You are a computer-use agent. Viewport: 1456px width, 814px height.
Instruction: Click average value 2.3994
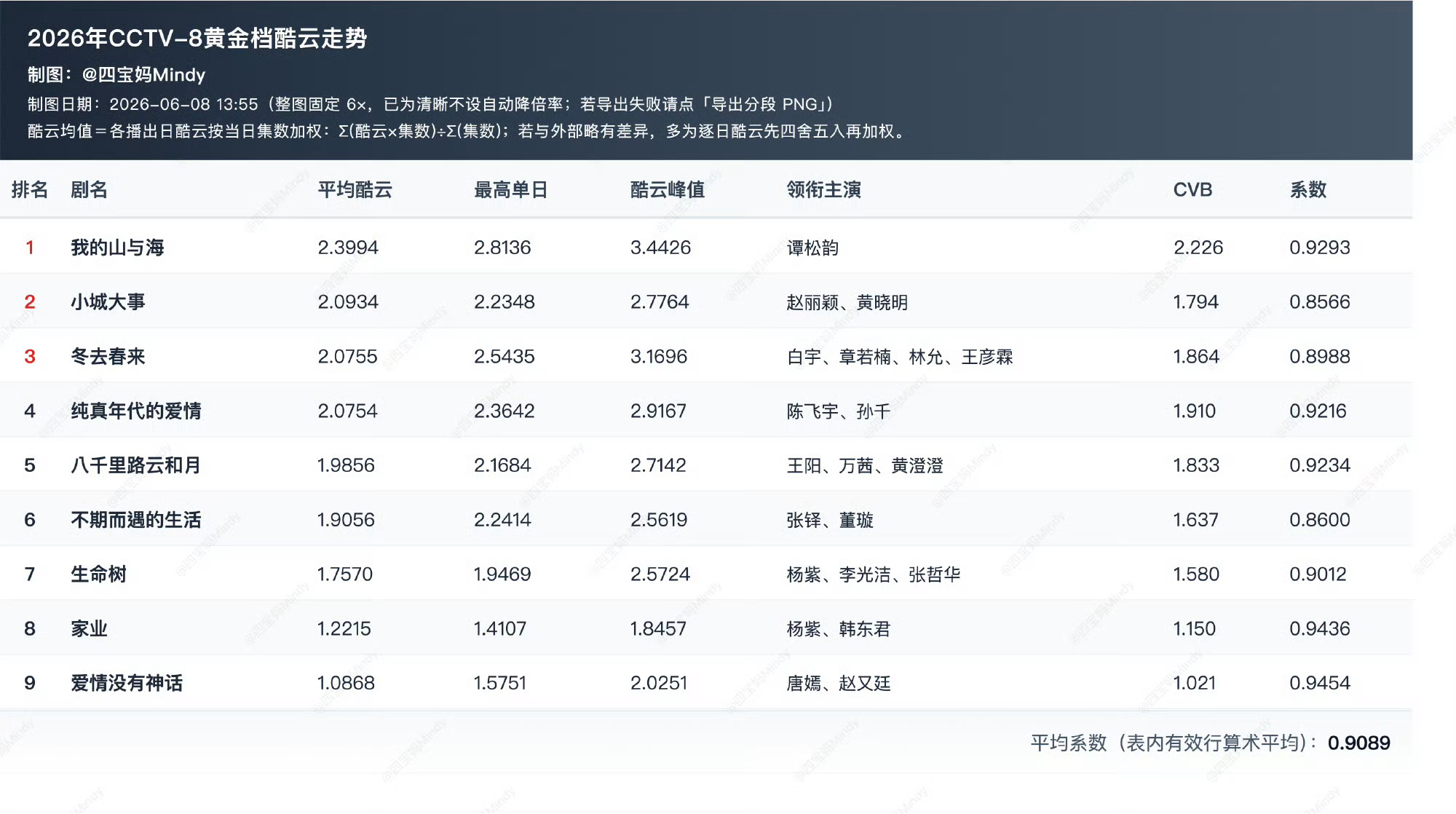[348, 248]
